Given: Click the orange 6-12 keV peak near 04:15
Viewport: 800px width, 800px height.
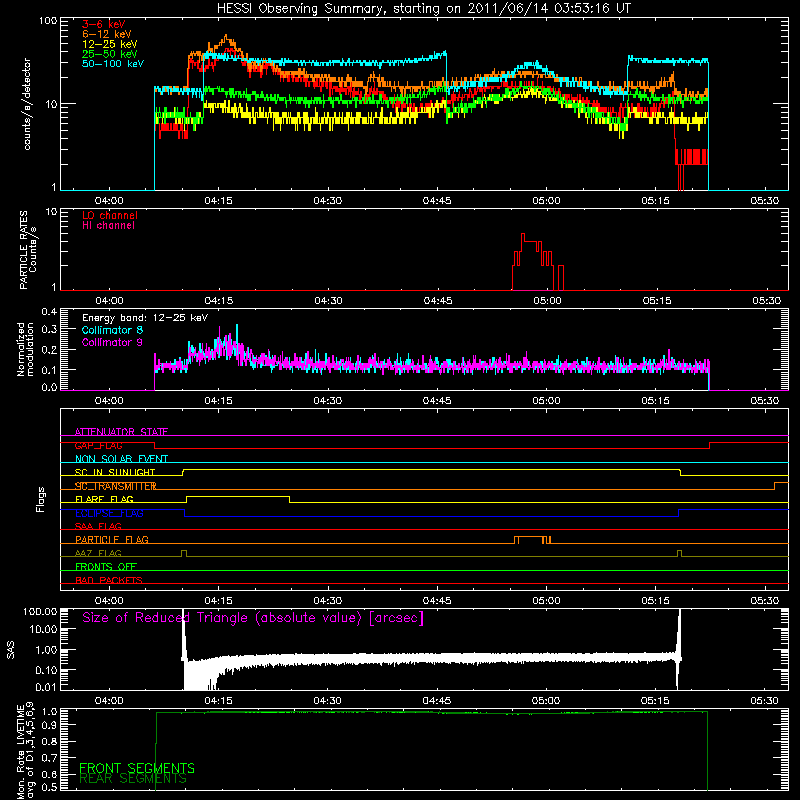Looking at the screenshot, I should [227, 38].
